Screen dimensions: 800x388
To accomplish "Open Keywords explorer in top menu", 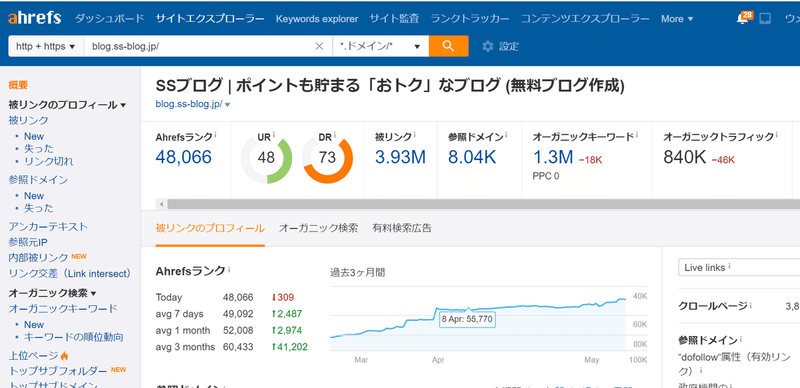I will [317, 19].
